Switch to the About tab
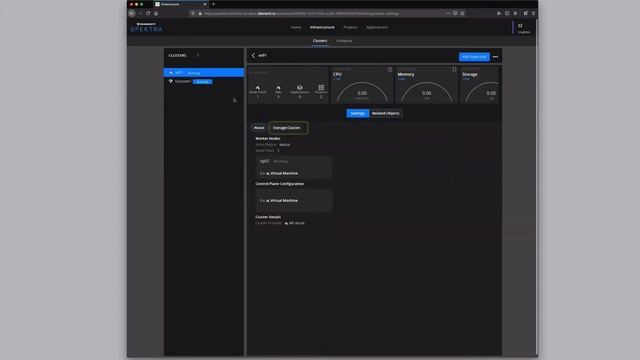640x360 pixels. tap(259, 128)
